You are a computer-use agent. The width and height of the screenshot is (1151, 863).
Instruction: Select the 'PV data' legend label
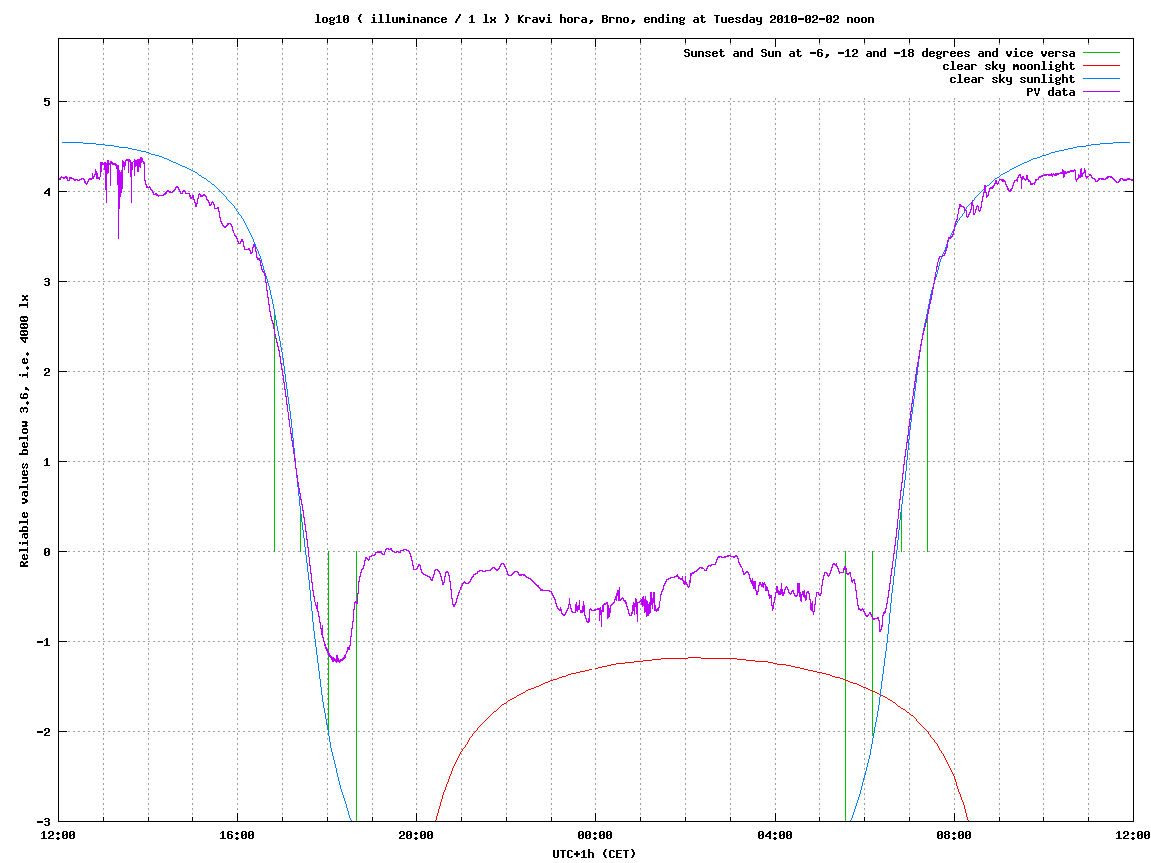(1050, 92)
